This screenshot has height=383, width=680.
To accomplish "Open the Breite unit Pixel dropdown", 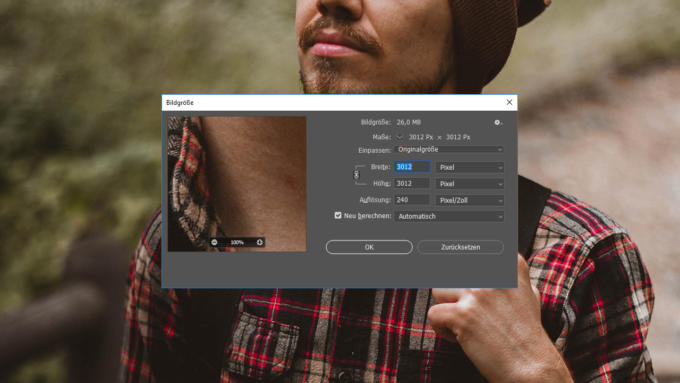I will point(470,167).
